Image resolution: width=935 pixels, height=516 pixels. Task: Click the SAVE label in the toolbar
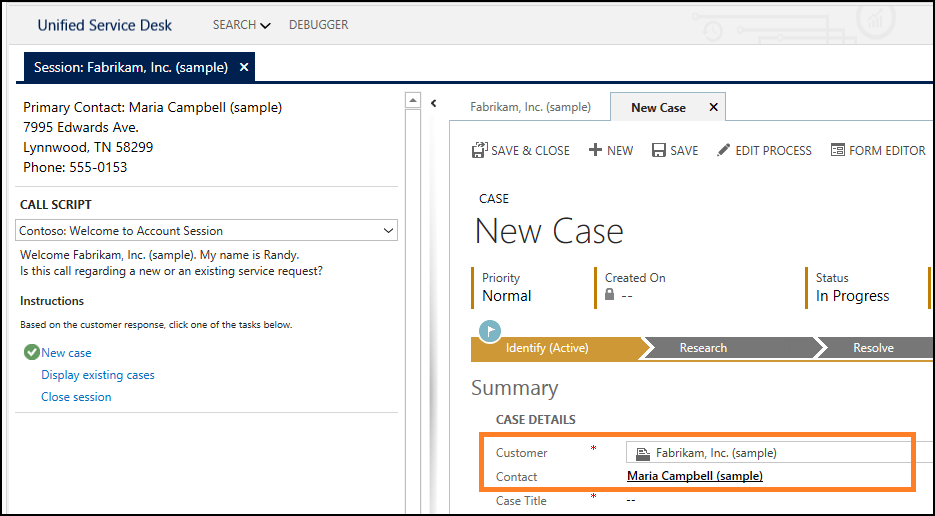pyautogui.click(x=684, y=151)
